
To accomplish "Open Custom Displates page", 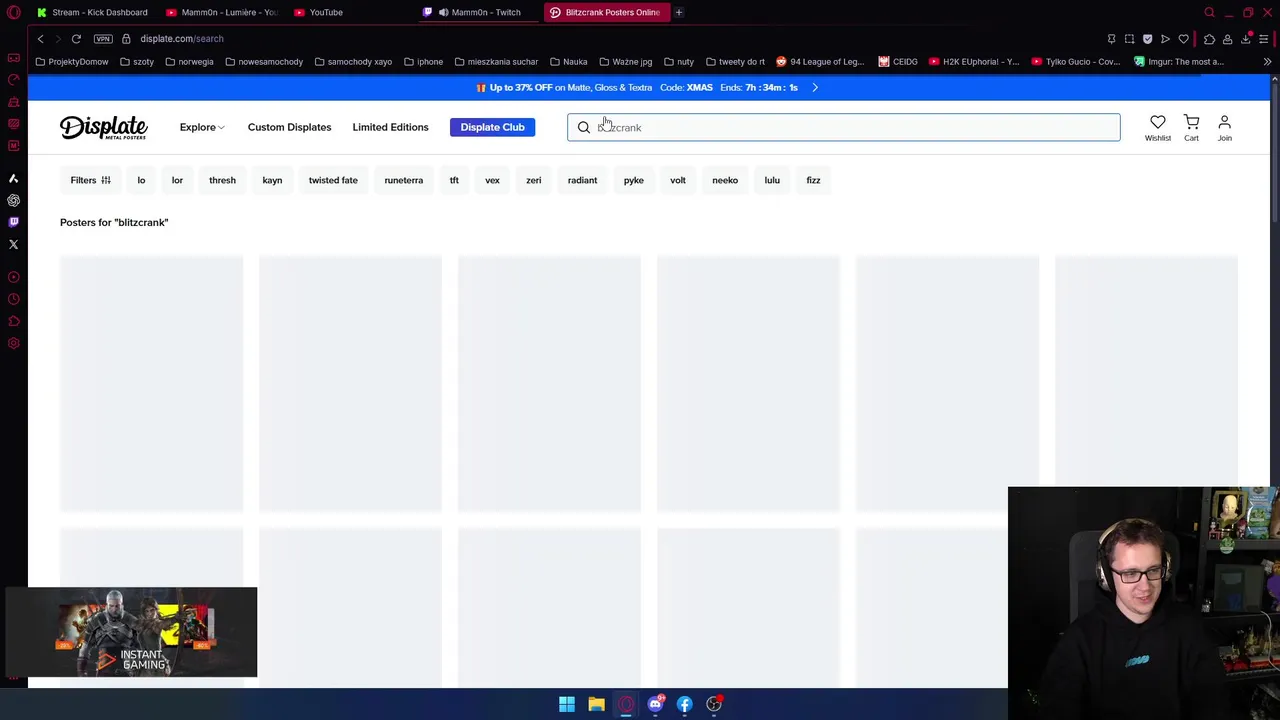I will click(289, 128).
